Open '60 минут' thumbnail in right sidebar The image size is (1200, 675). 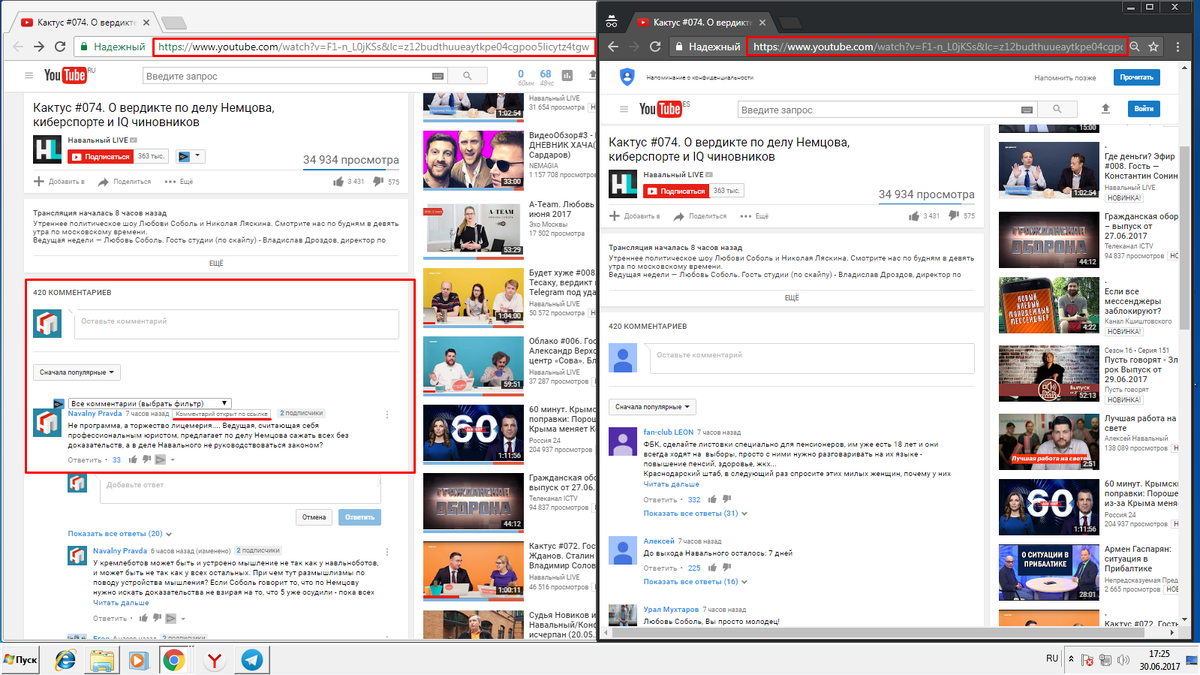pyautogui.click(x=1049, y=507)
